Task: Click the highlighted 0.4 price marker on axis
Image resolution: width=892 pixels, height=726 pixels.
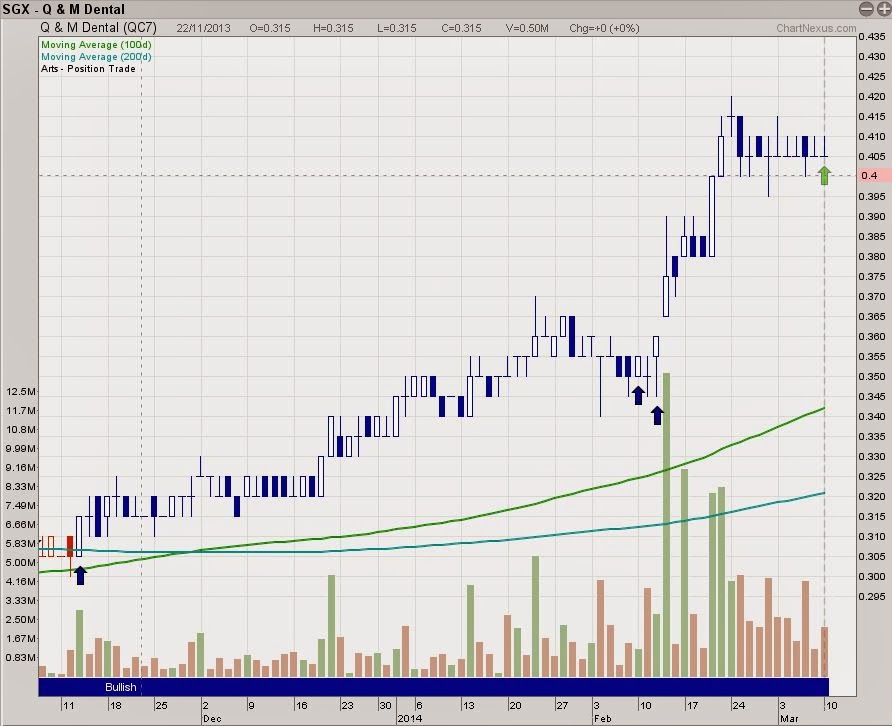Action: [x=874, y=175]
